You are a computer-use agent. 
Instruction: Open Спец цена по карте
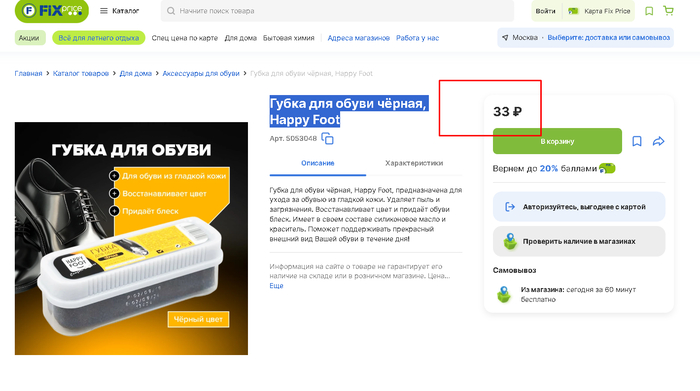point(185,38)
